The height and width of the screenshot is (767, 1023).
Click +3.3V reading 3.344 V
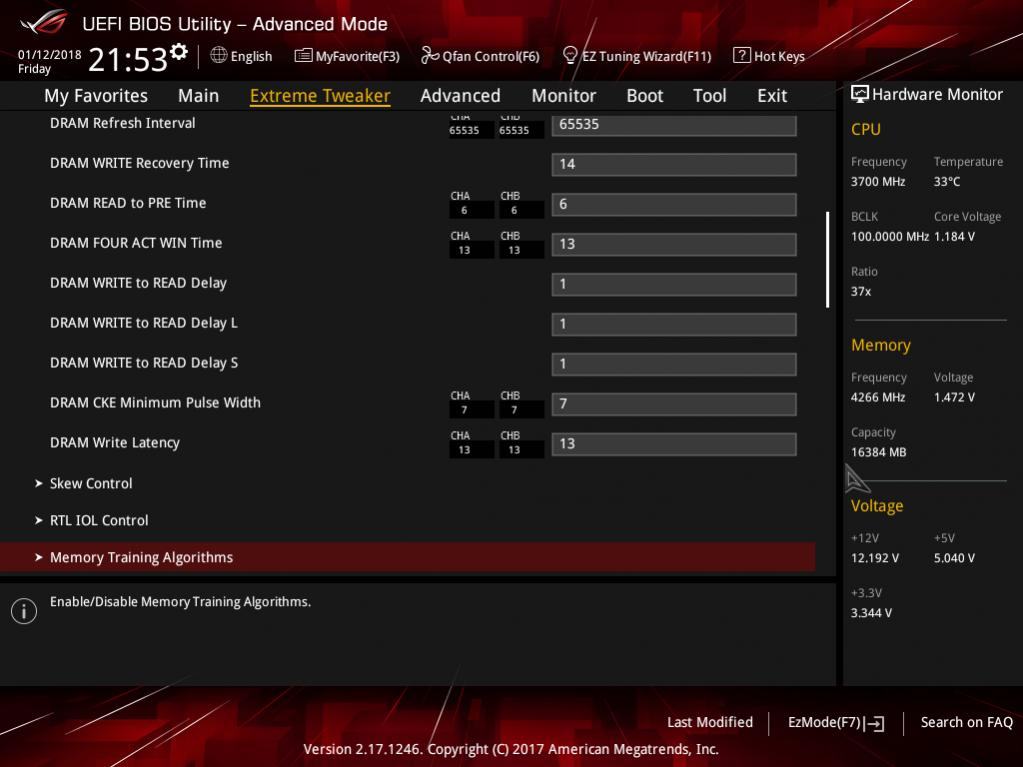click(872, 613)
